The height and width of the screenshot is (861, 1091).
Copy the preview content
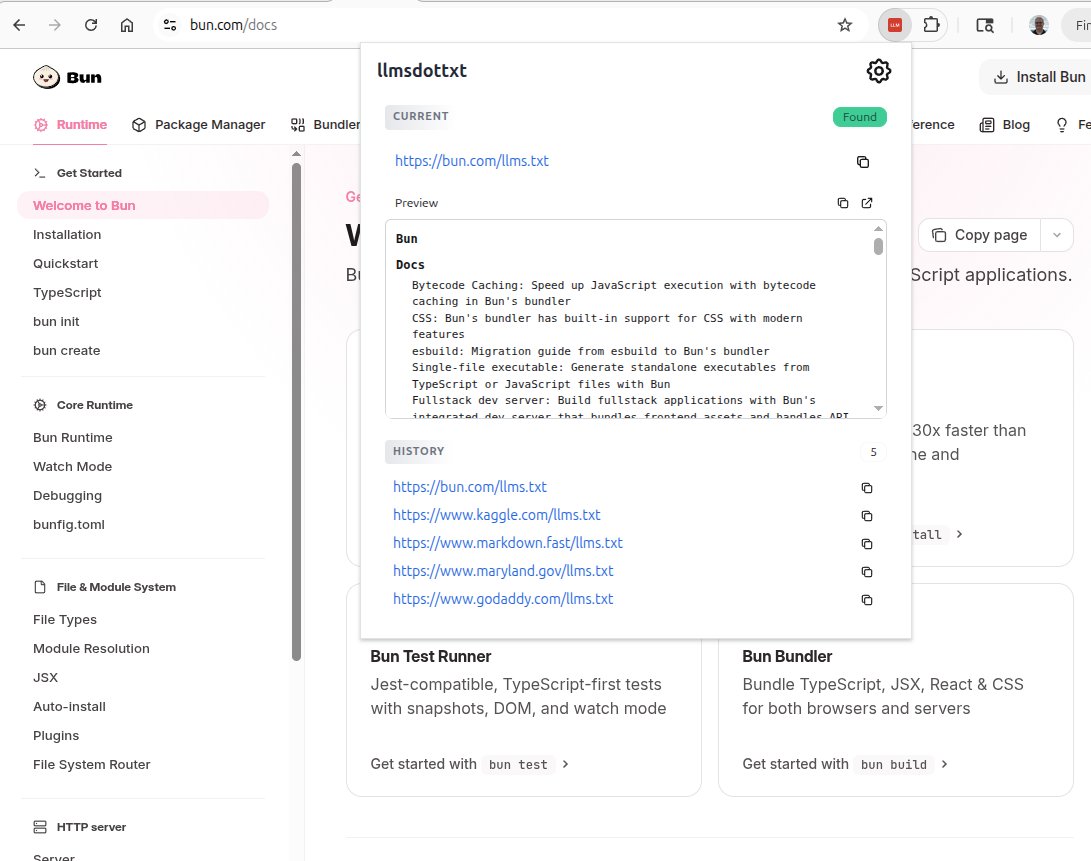click(x=843, y=203)
